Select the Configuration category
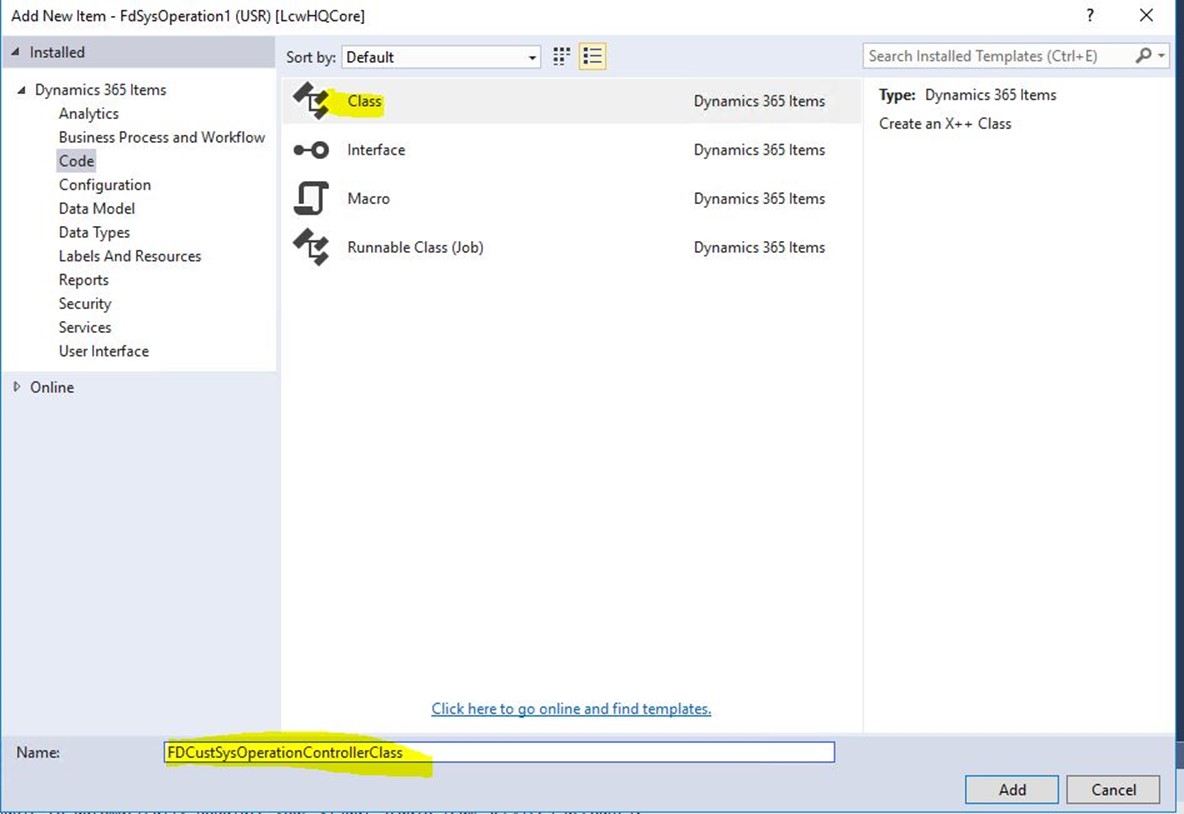The width and height of the screenshot is (1184, 814). (x=105, y=185)
